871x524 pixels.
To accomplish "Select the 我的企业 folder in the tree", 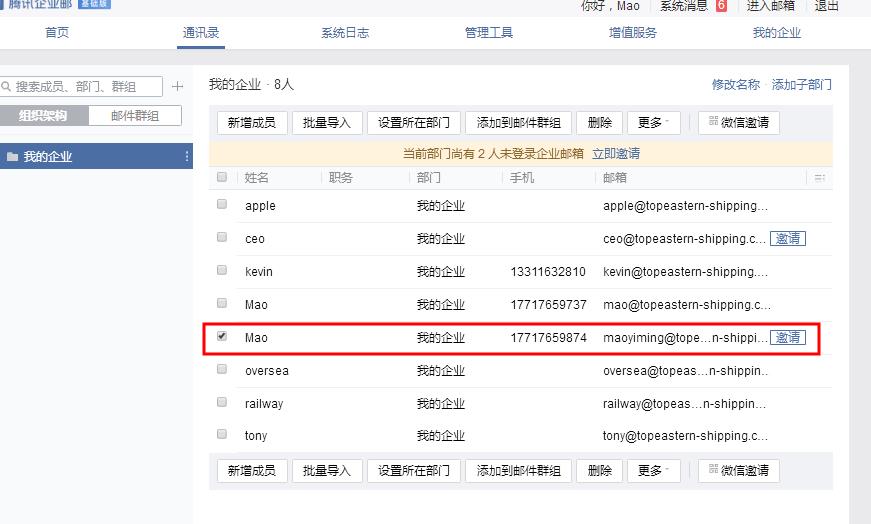I will click(x=48, y=157).
